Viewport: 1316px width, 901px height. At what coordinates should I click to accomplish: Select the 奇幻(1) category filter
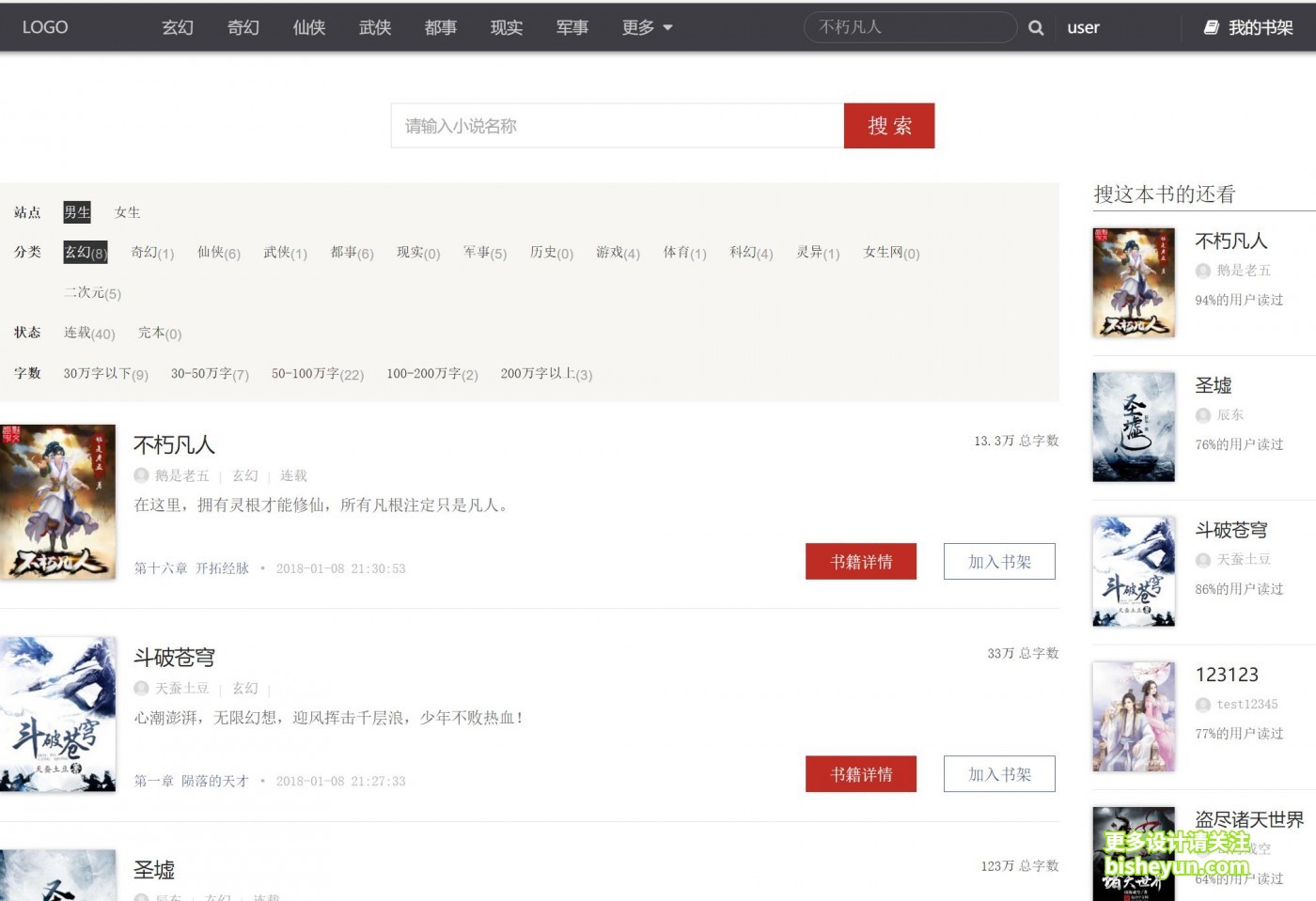(152, 253)
